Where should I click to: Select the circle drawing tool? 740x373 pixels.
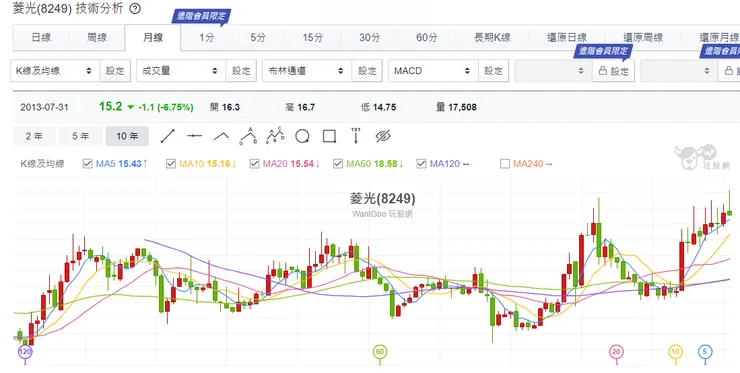pyautogui.click(x=302, y=136)
